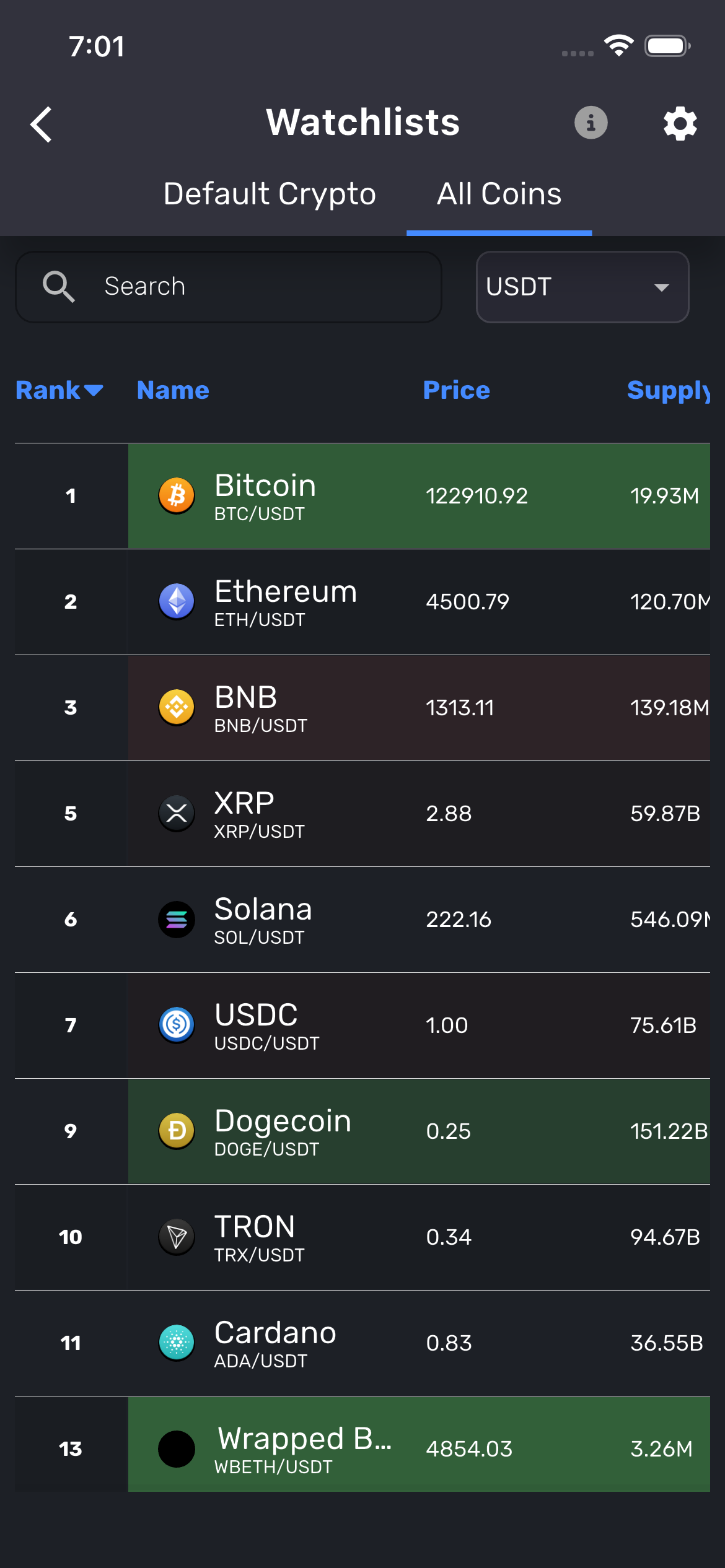Switch to the Default Crypto tab
Image resolution: width=725 pixels, height=1568 pixels.
pyautogui.click(x=270, y=194)
